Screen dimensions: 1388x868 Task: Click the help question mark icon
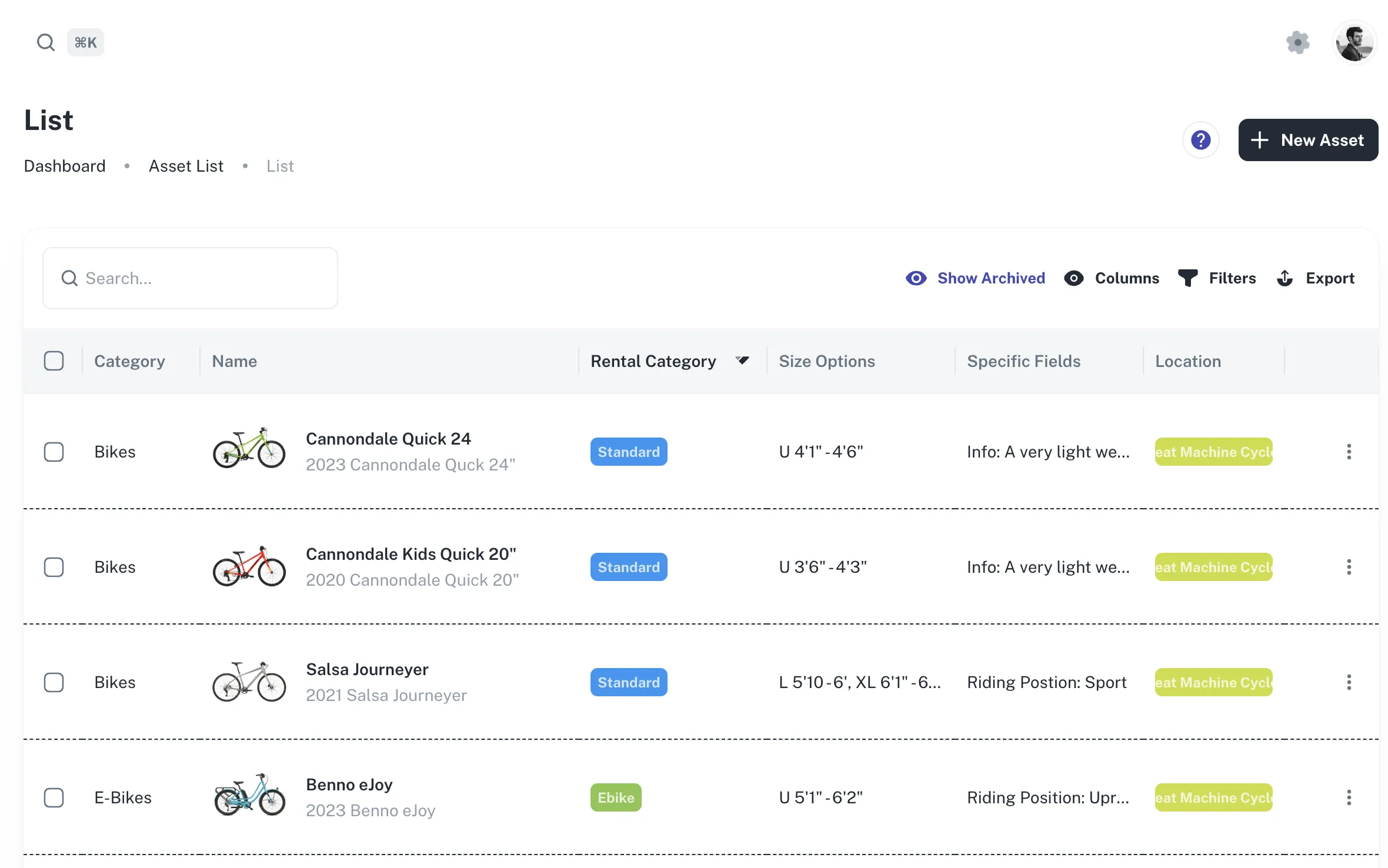click(x=1201, y=140)
